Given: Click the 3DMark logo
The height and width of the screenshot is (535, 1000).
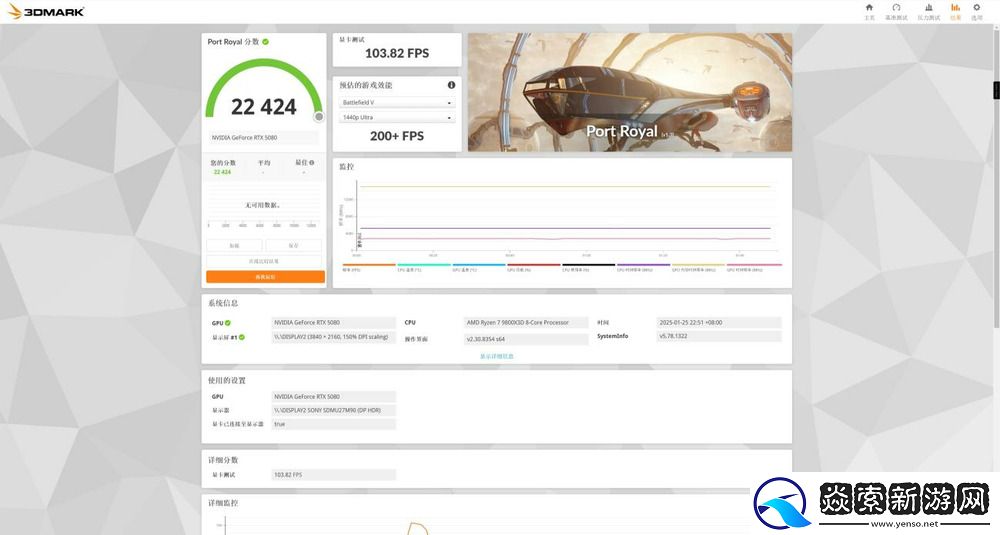Looking at the screenshot, I should [x=48, y=11].
